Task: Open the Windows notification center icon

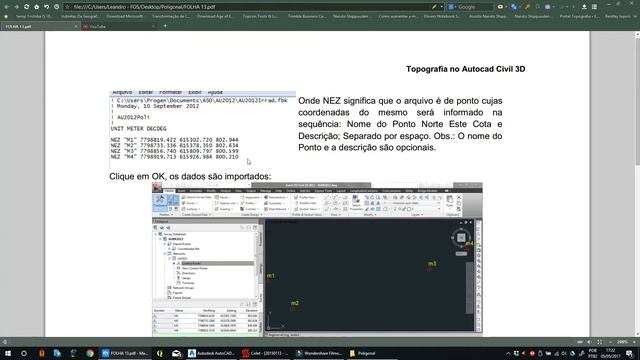Action: pos(630,353)
